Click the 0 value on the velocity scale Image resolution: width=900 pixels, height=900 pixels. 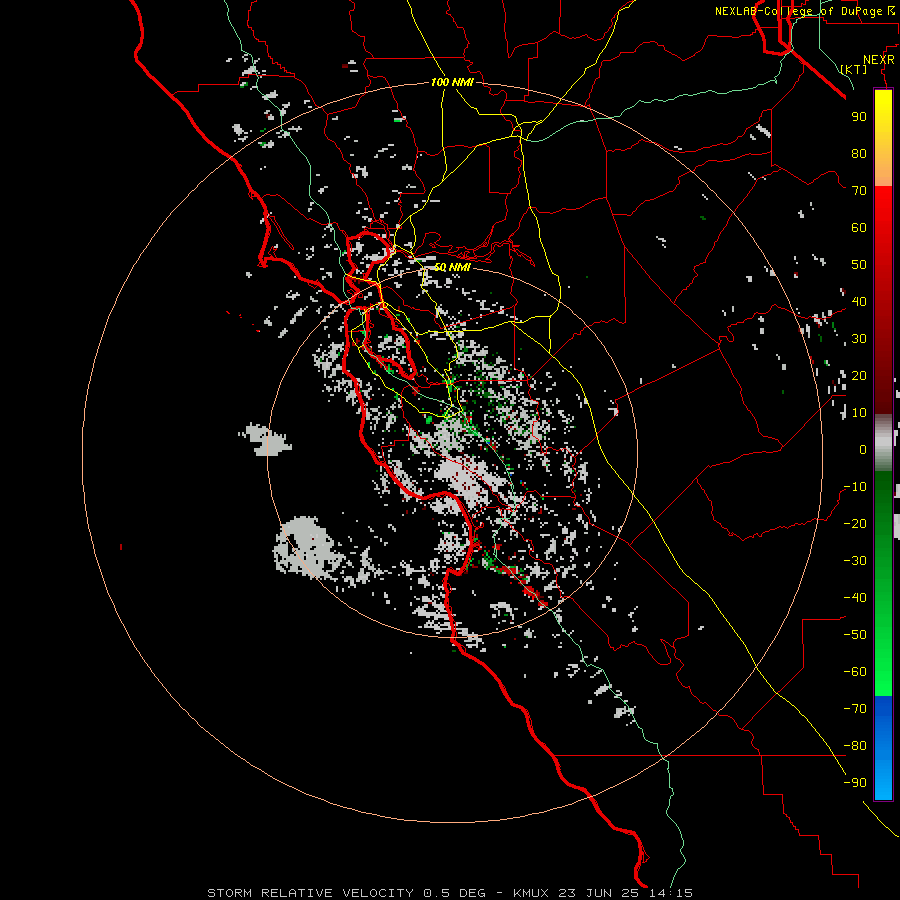point(863,449)
